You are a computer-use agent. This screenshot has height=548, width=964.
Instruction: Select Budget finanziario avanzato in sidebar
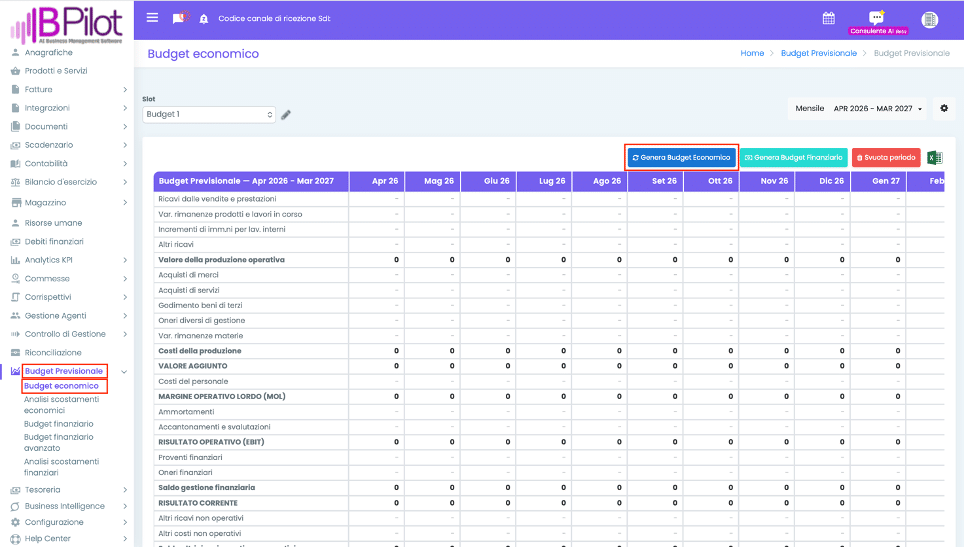tap(58, 442)
